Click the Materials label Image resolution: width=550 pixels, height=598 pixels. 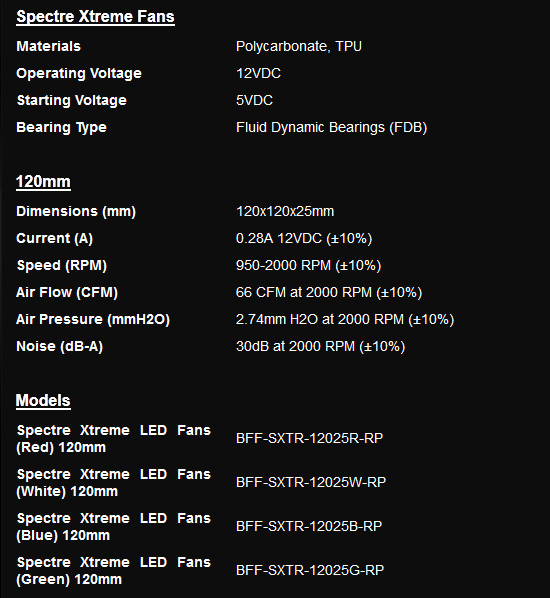tap(48, 46)
